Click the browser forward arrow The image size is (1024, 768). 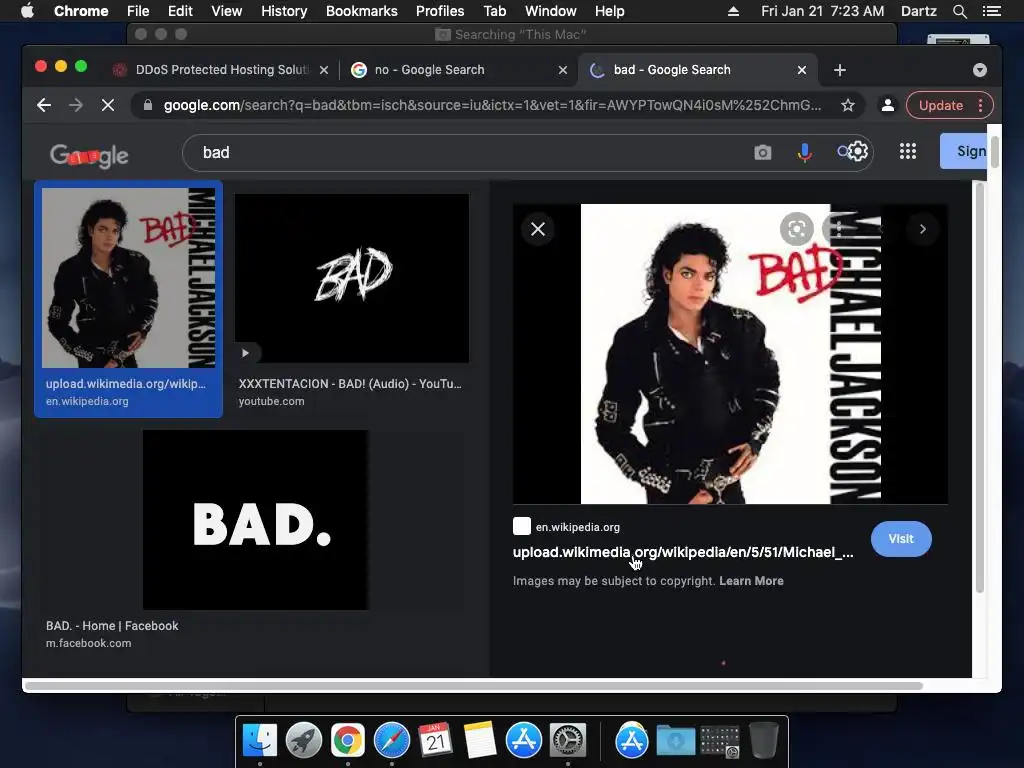click(76, 105)
